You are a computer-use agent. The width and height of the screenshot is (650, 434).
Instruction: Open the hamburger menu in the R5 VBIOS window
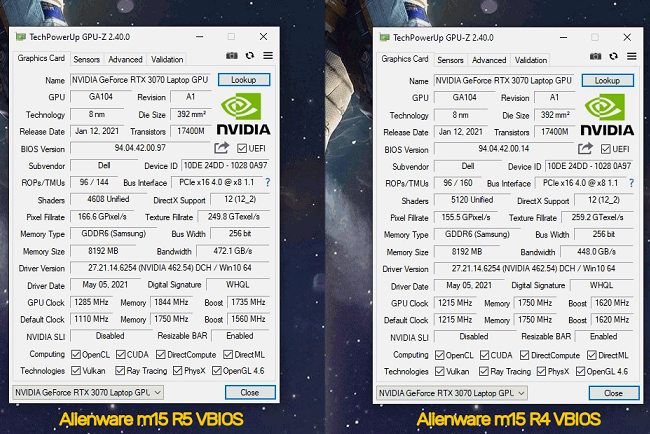coord(268,56)
